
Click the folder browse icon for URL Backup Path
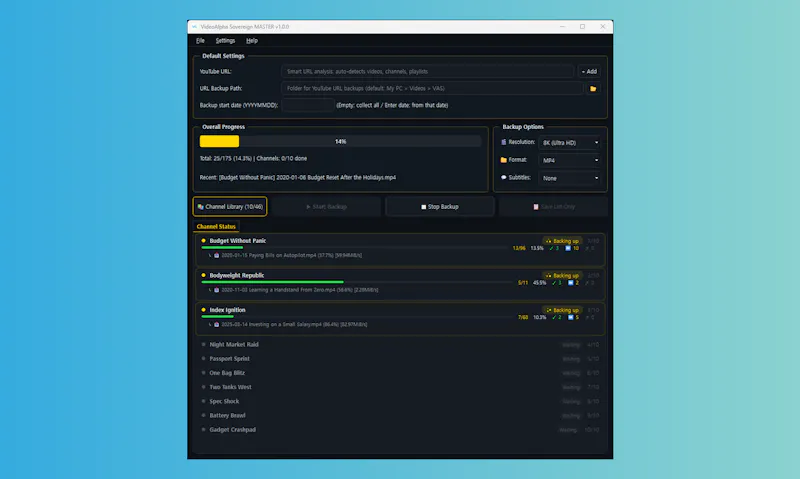point(593,89)
